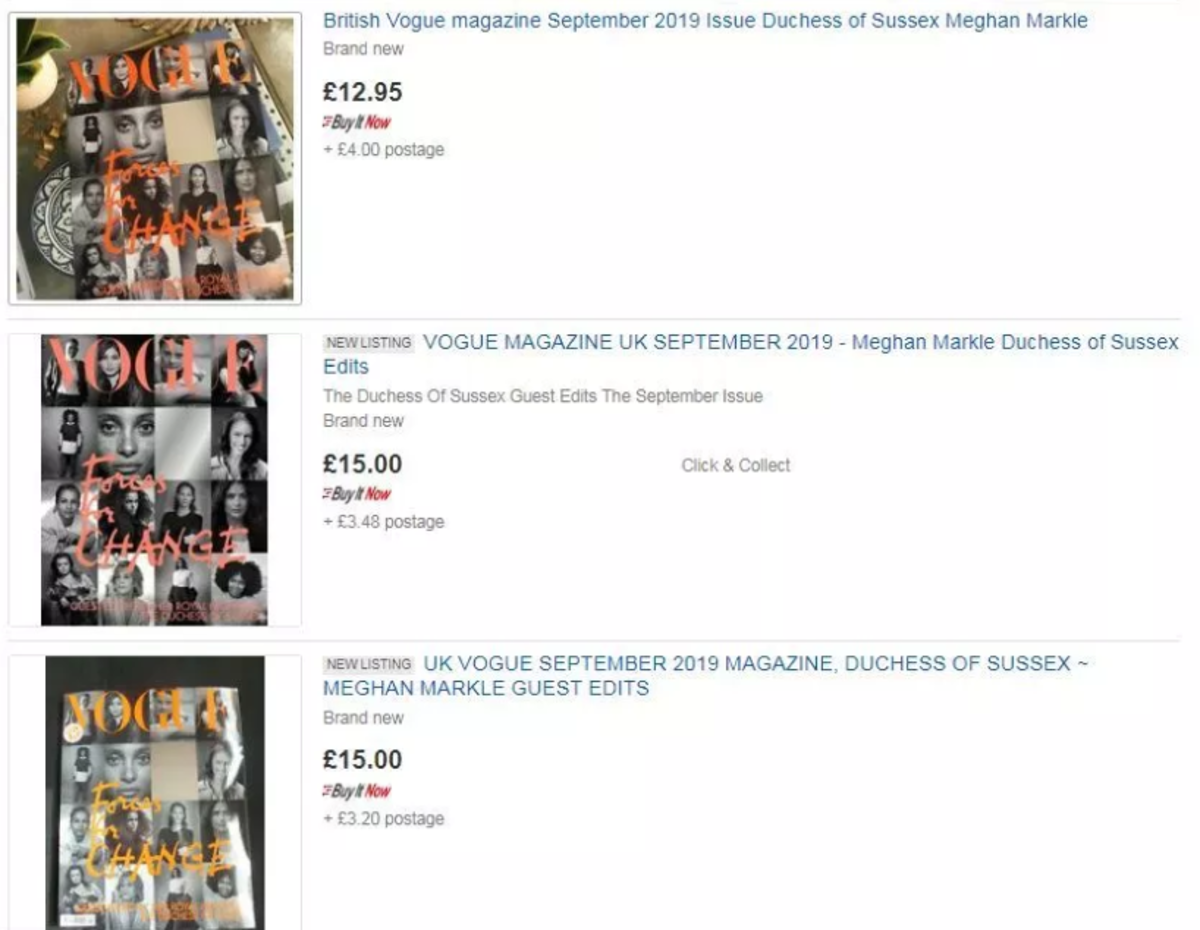Click the New Listing badge on the second listing
Viewport: 1200px width, 930px height.
click(x=368, y=343)
